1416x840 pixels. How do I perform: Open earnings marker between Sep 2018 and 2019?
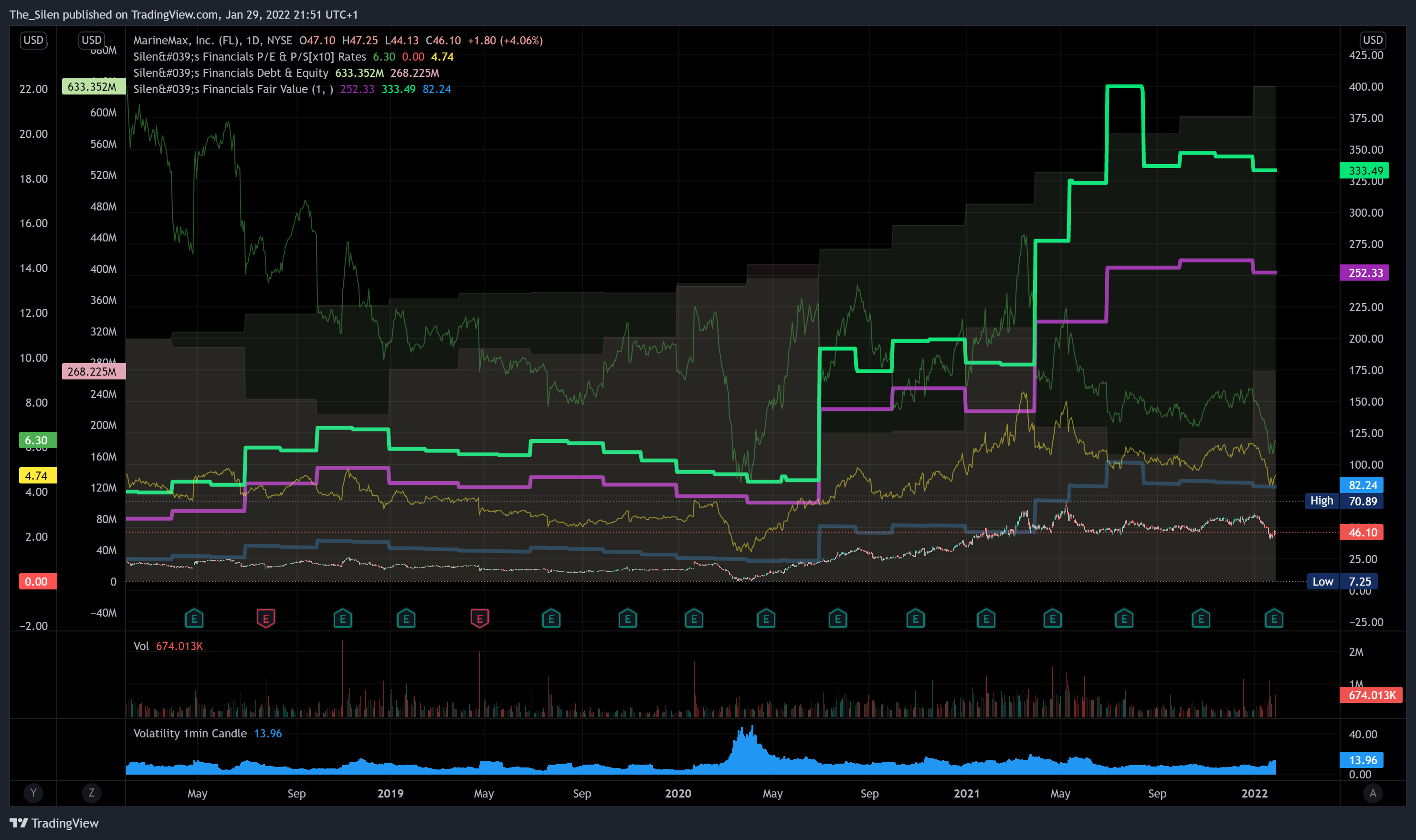pos(342,619)
